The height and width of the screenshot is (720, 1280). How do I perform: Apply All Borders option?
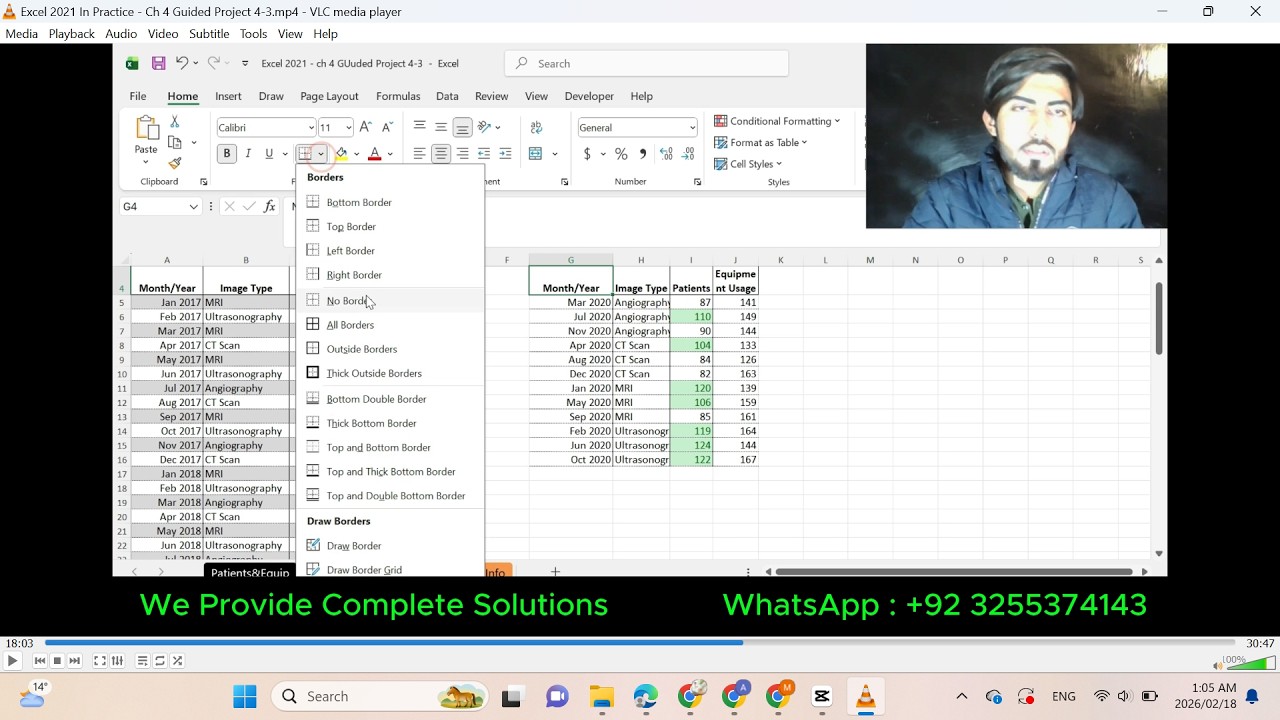point(390,325)
